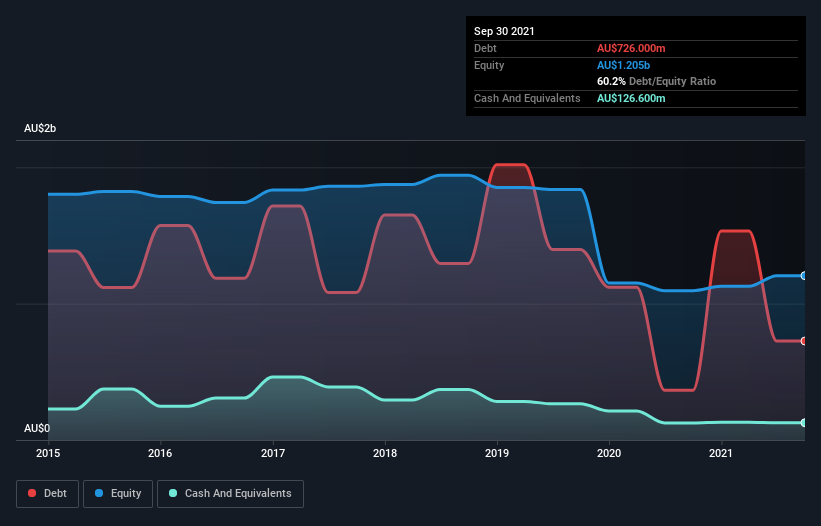Screen dimensions: 821x526
Task: Click Cash And Equivalents tooltip label
Action: [527, 98]
